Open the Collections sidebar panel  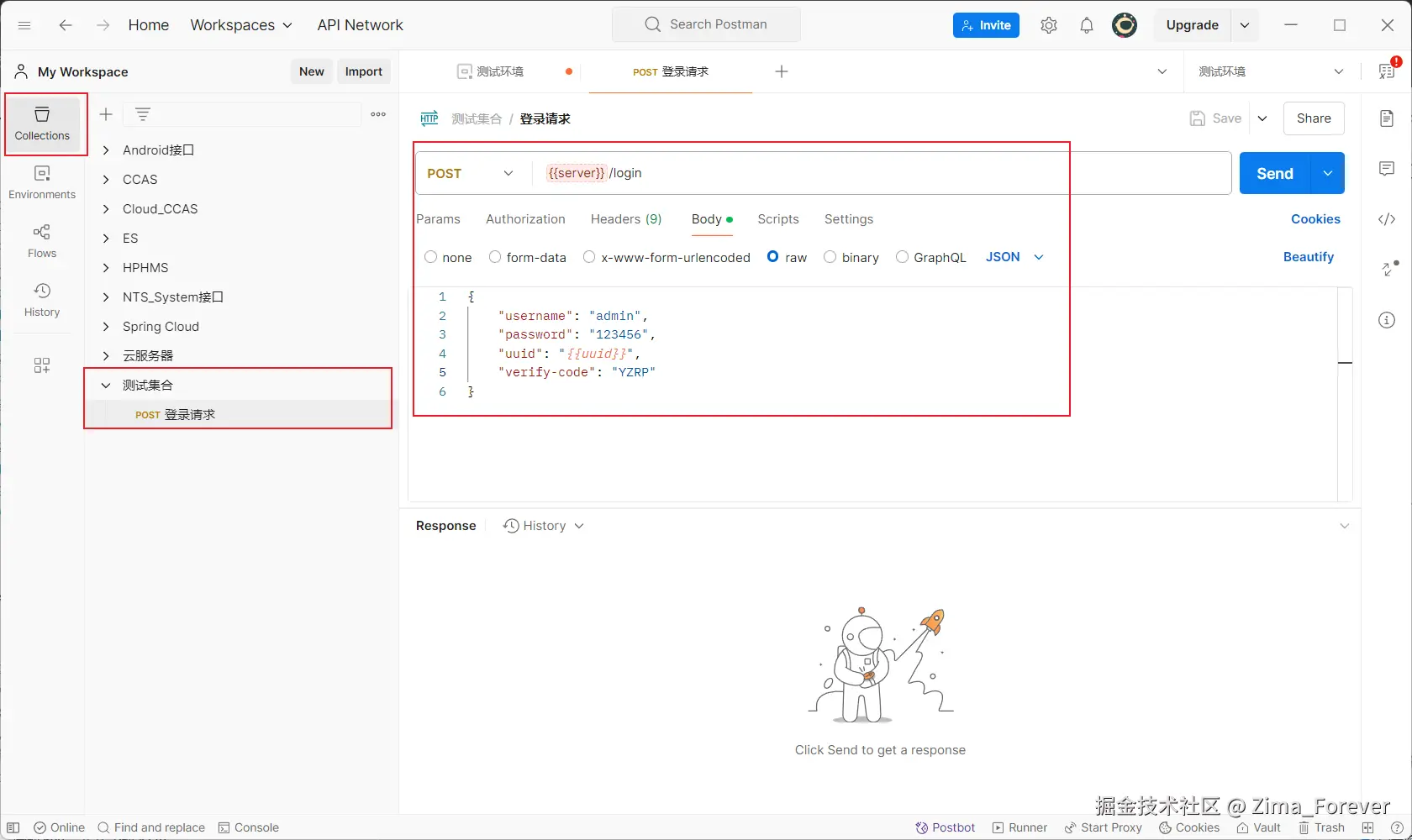(42, 123)
